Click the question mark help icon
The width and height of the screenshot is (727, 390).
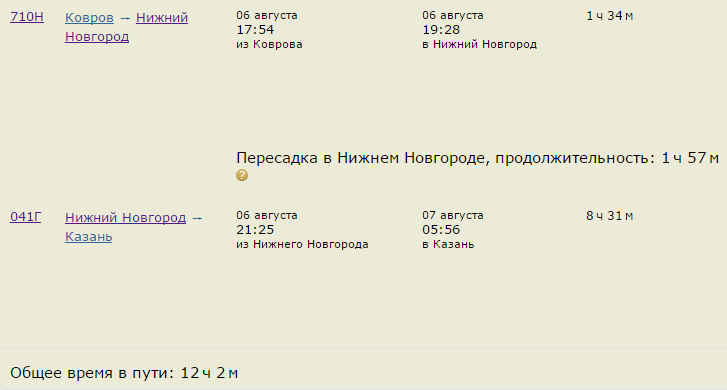coord(242,175)
